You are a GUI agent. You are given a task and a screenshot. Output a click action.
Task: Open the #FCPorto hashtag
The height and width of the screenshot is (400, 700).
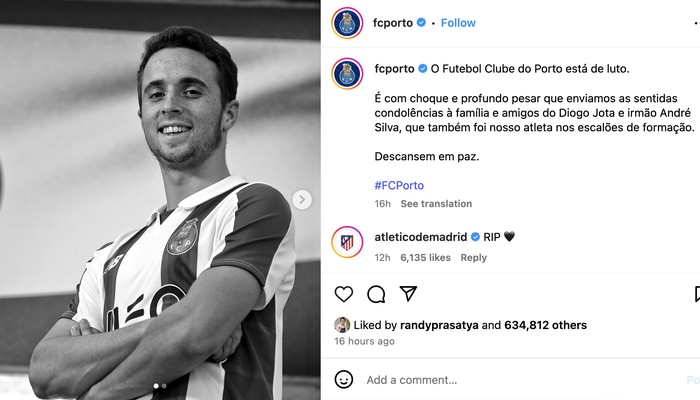coord(399,185)
